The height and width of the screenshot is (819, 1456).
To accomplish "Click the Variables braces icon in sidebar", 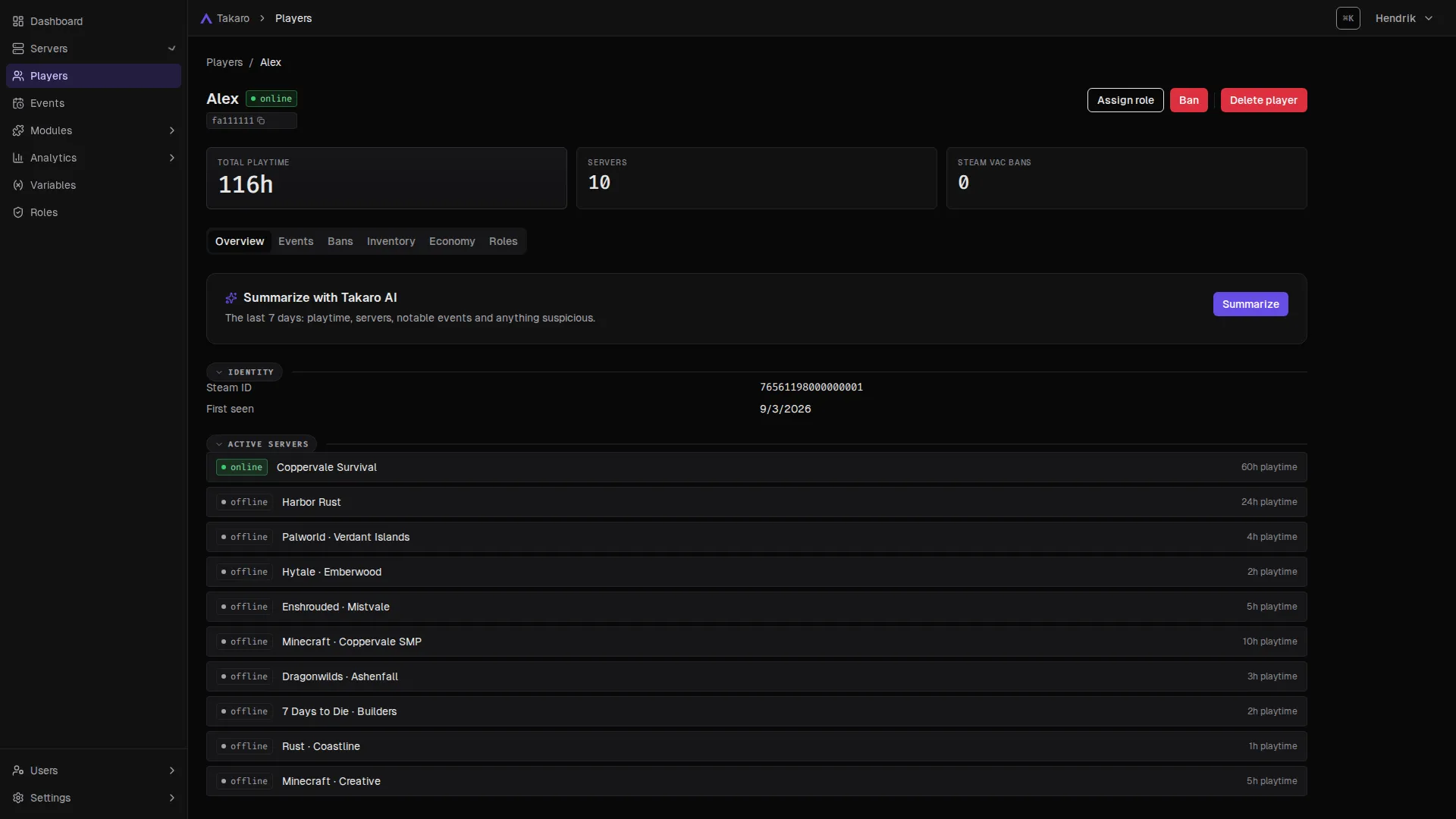I will pos(18,185).
